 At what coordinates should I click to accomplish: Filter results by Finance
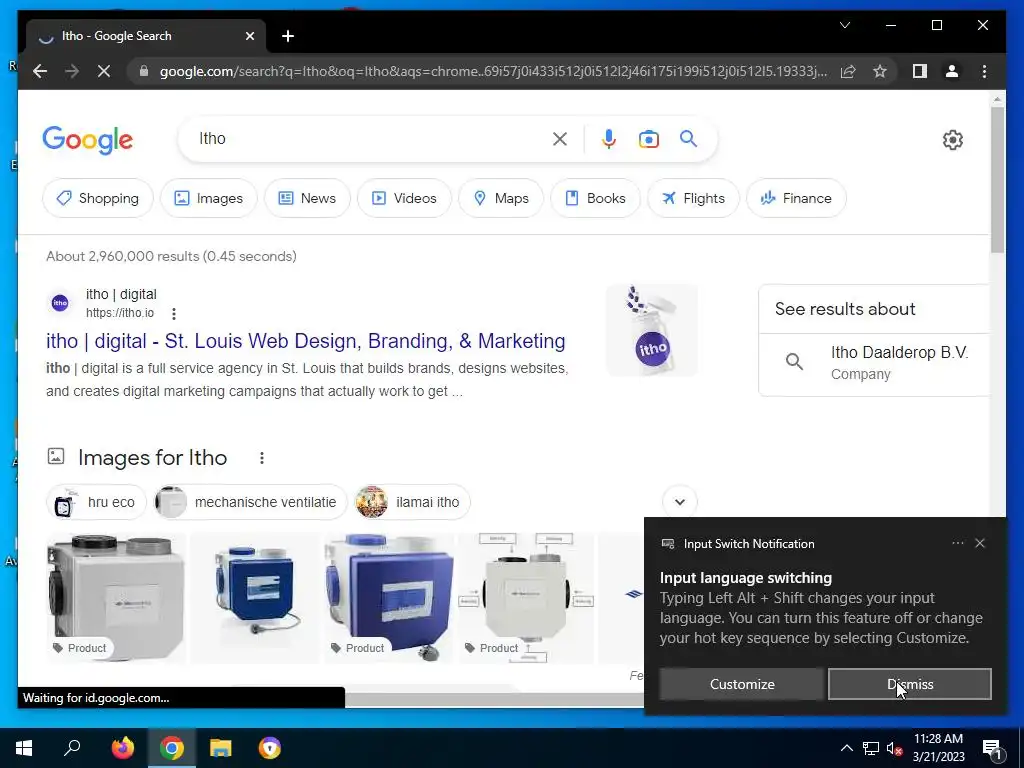click(796, 198)
